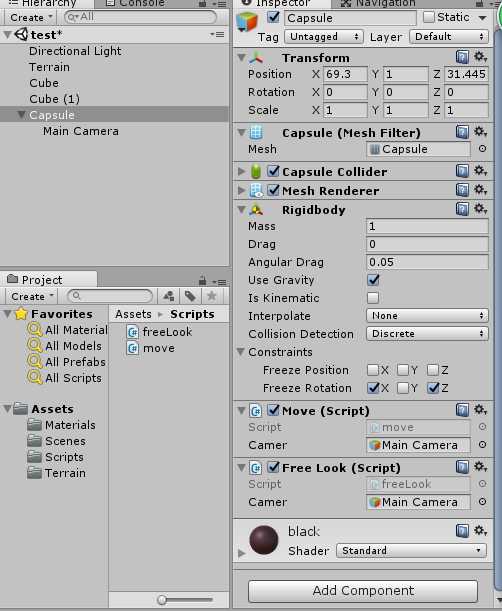
Task: Enable Static checkbox
Action: (429, 17)
